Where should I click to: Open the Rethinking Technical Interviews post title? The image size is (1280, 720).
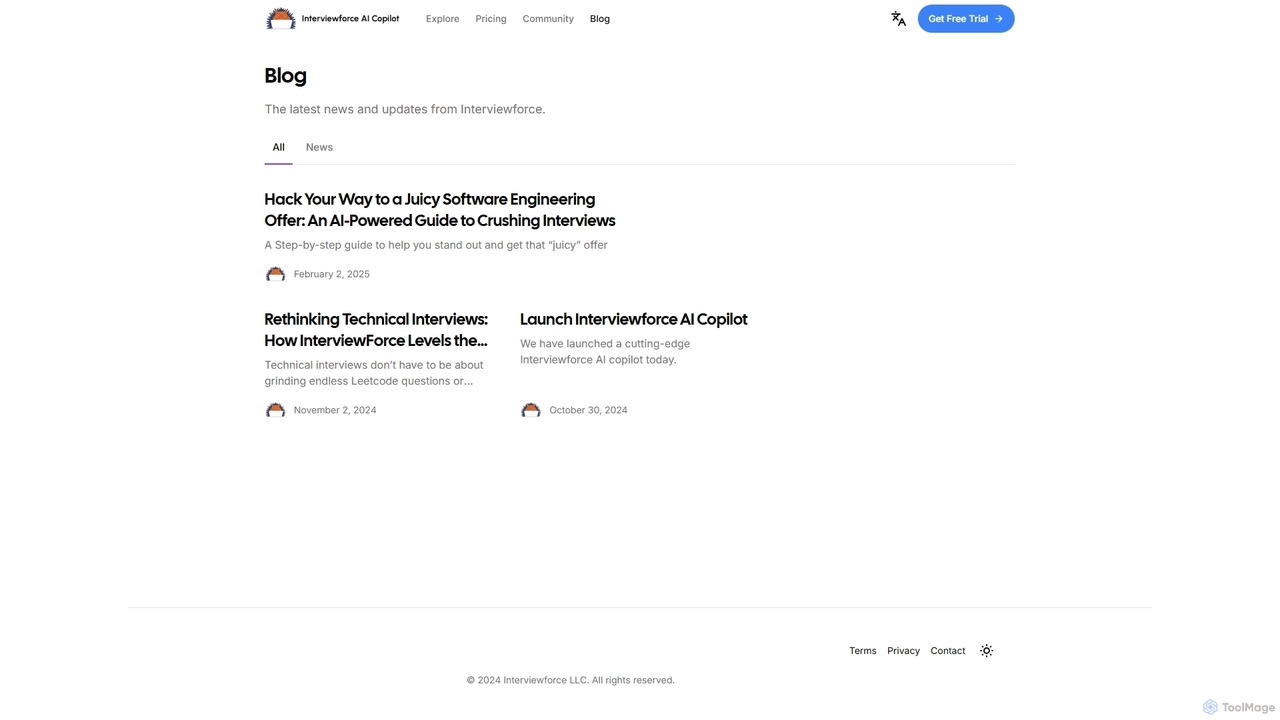click(376, 330)
